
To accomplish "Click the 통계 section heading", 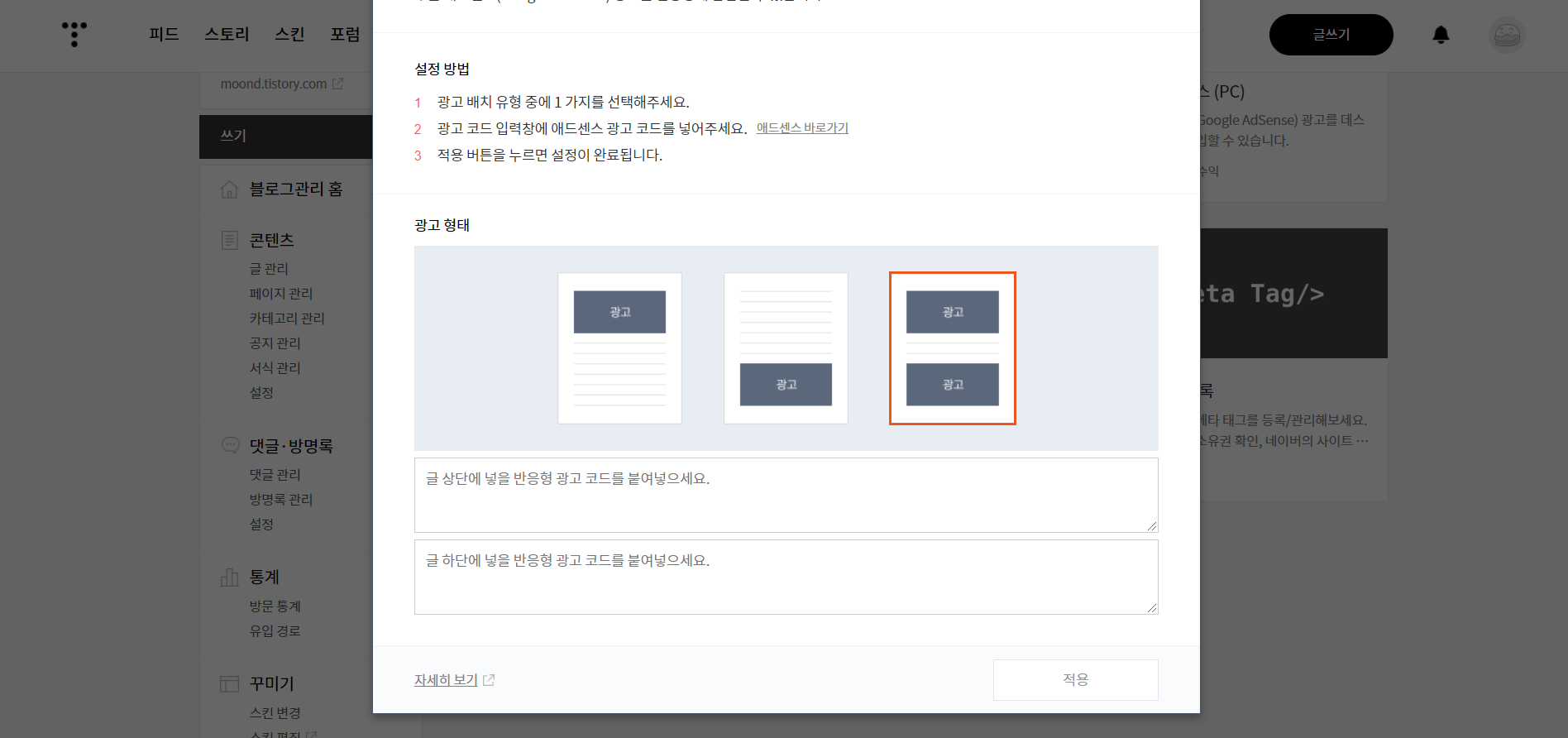I will [x=265, y=577].
